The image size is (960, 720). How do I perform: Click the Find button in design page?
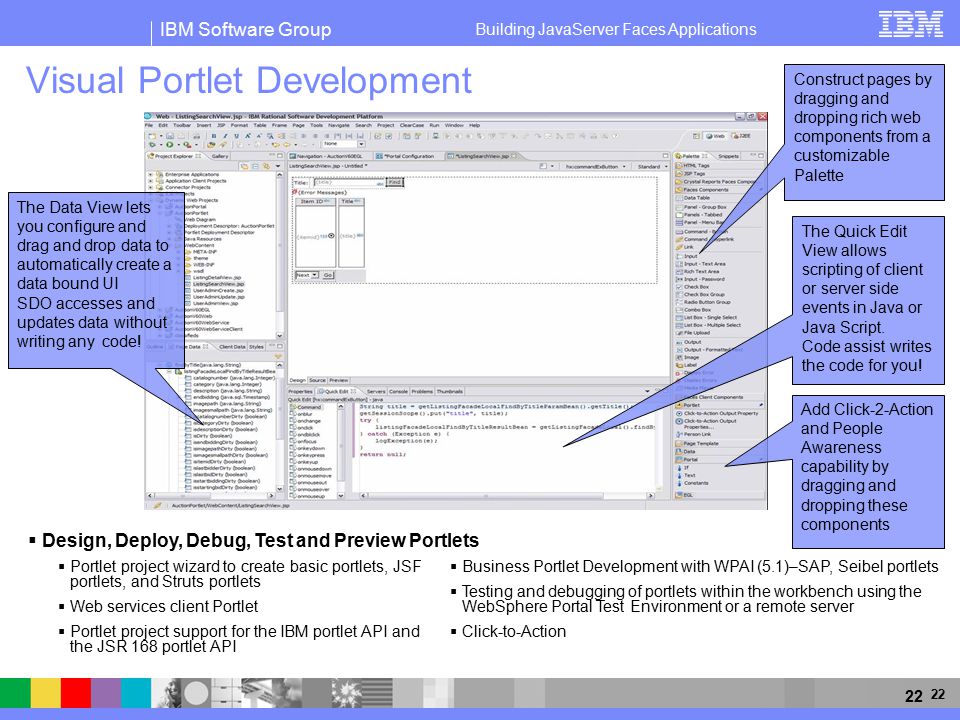pyautogui.click(x=395, y=182)
